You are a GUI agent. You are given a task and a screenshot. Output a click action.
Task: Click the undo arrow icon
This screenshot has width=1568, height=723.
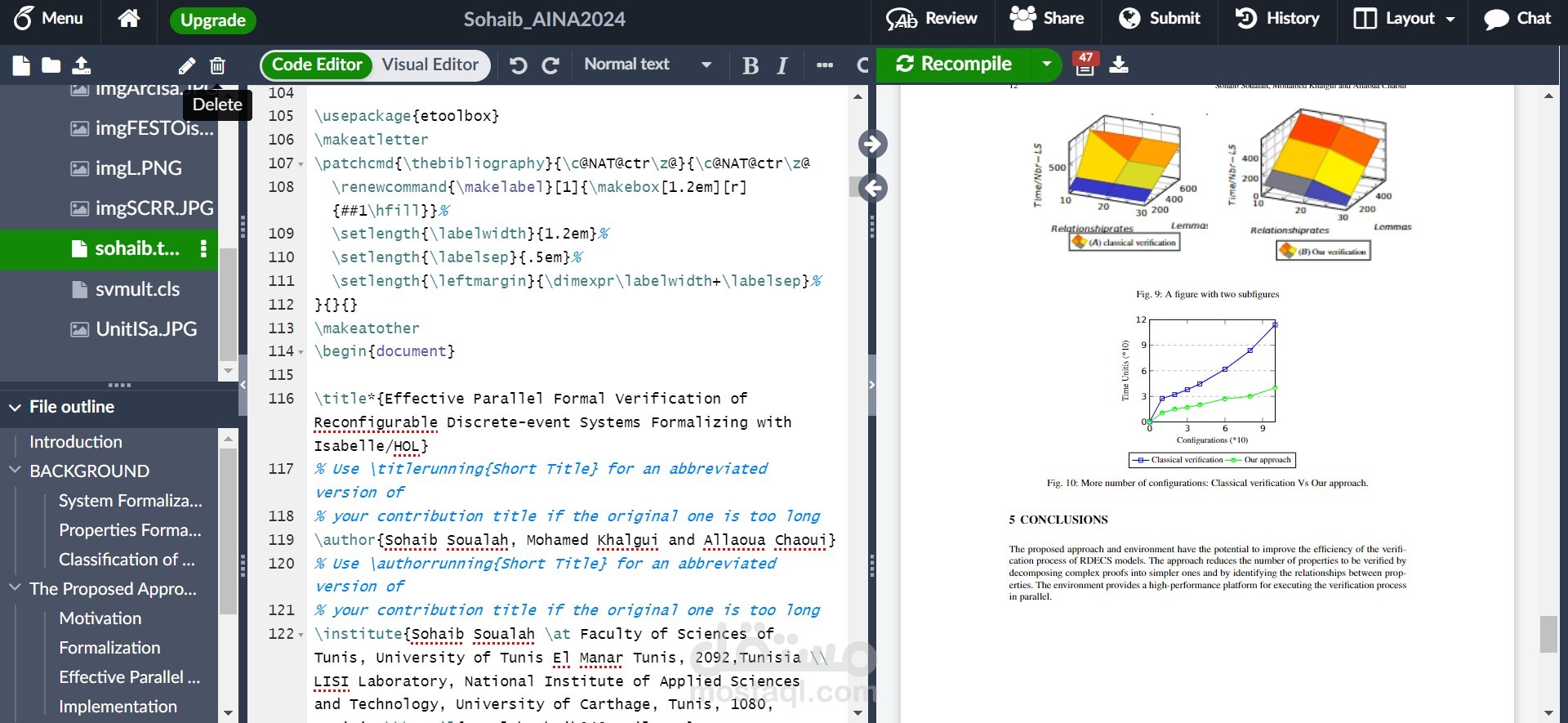(518, 65)
